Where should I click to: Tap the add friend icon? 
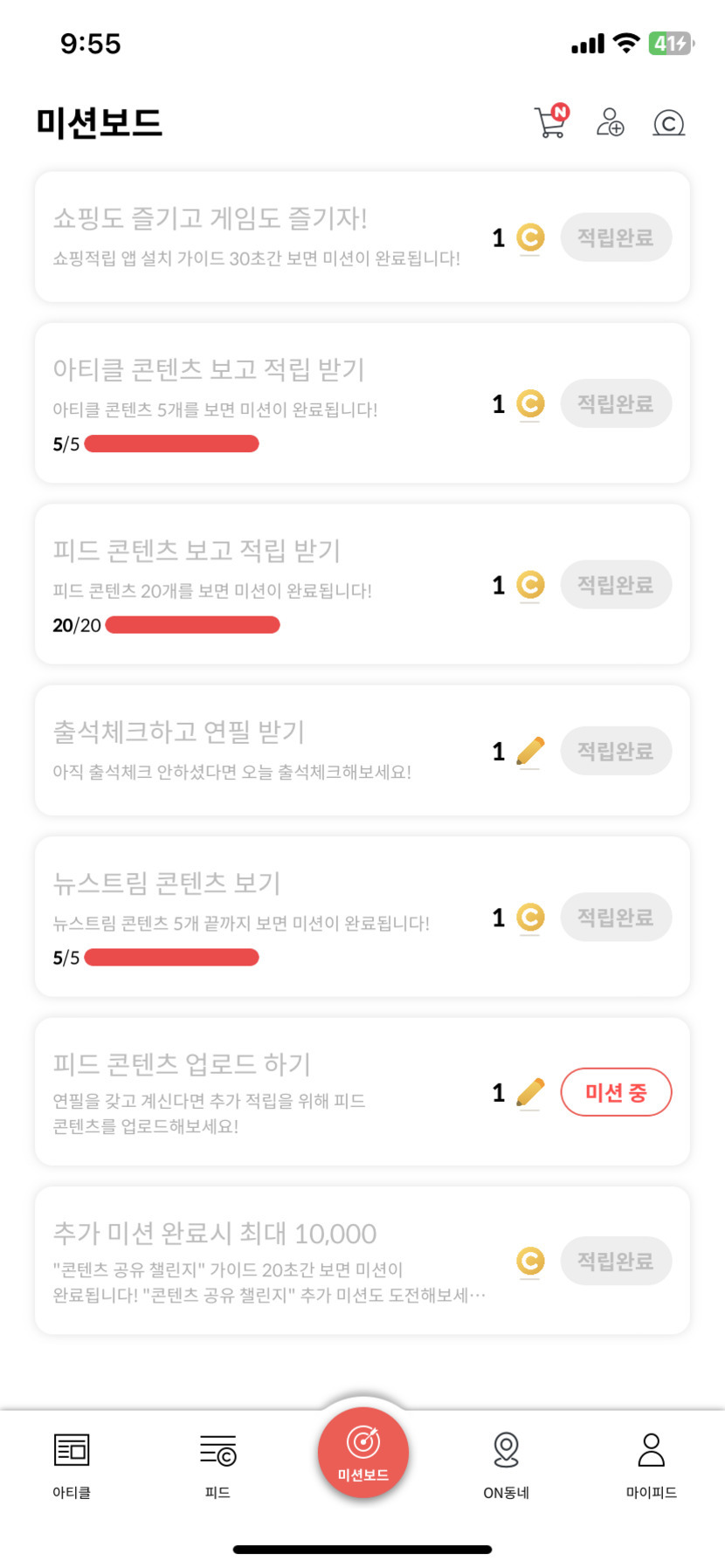coord(610,122)
